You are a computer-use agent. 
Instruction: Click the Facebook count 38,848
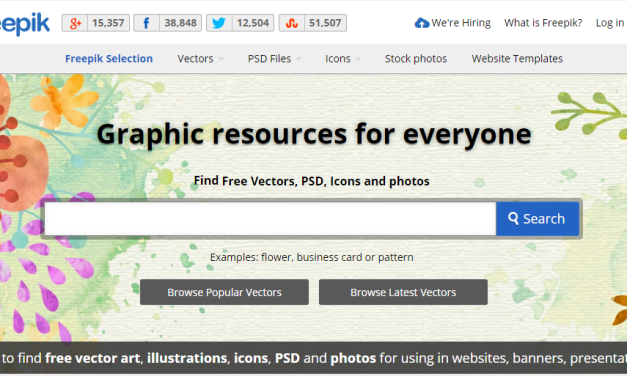click(180, 23)
